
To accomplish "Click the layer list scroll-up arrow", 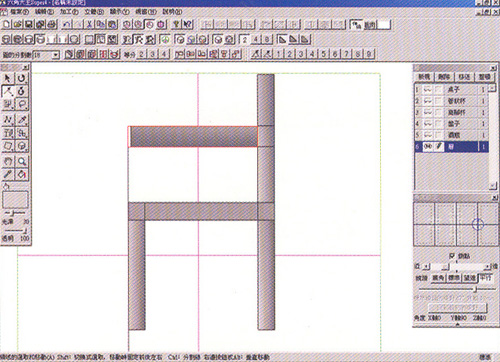I will [493, 88].
